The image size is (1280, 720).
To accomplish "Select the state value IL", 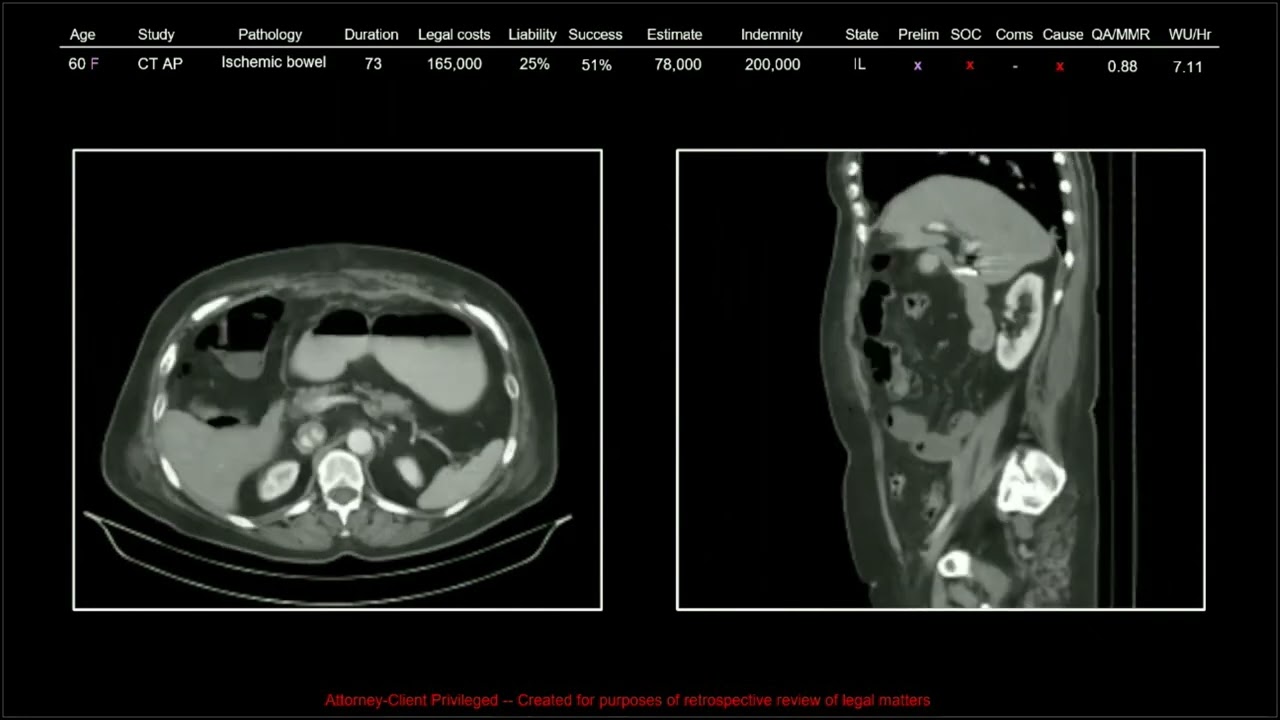I will point(860,63).
